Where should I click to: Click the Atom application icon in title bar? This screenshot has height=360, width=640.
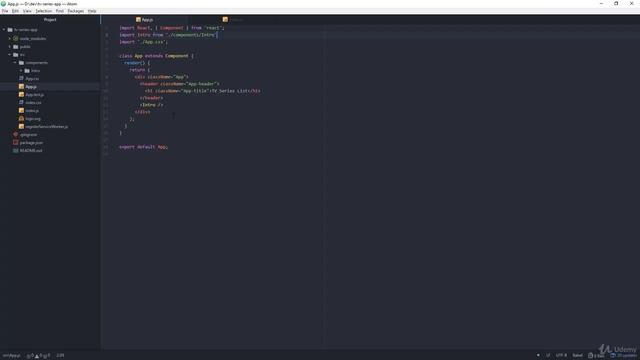point(4,4)
